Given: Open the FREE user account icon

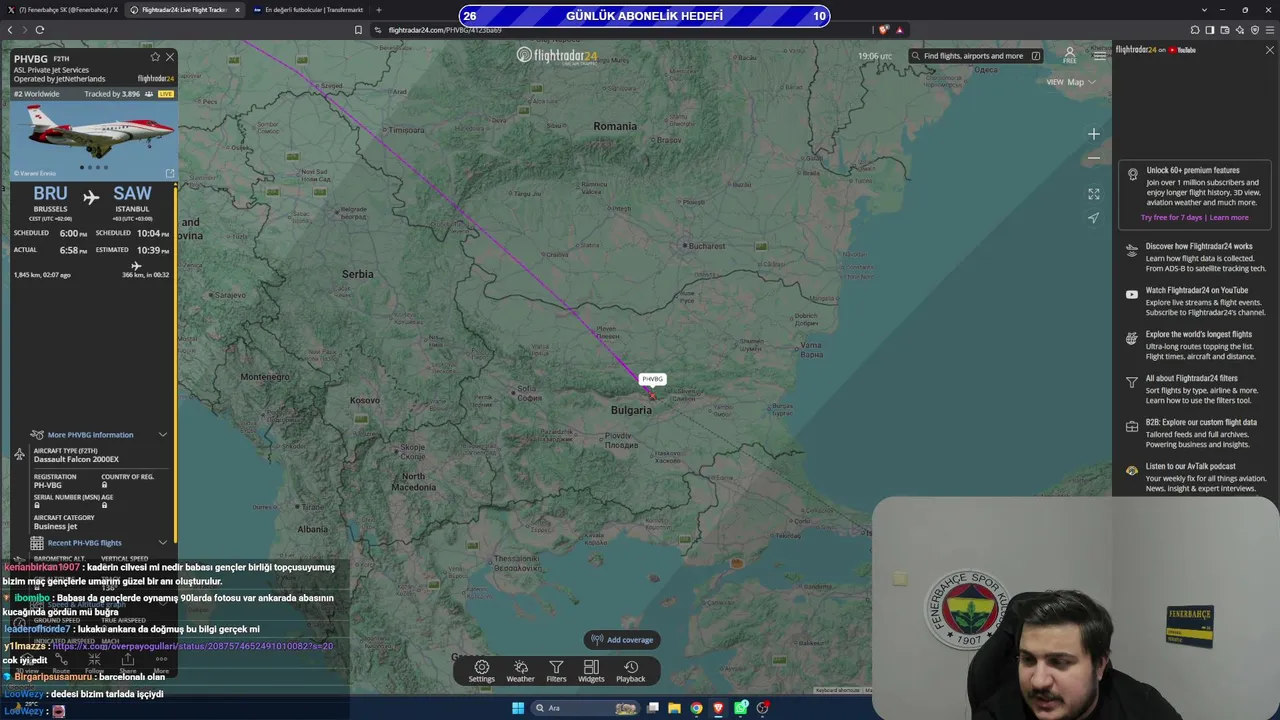Looking at the screenshot, I should coord(1069,55).
